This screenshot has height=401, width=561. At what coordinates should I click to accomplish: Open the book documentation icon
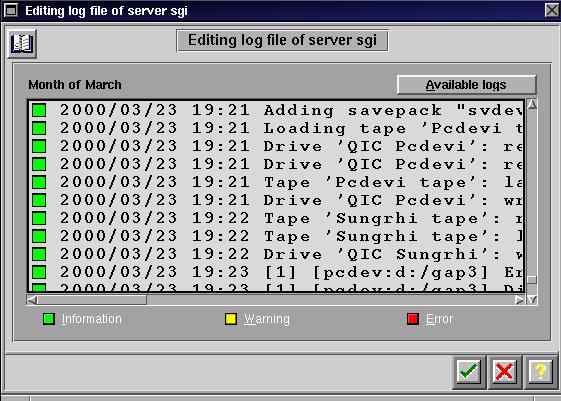22,44
